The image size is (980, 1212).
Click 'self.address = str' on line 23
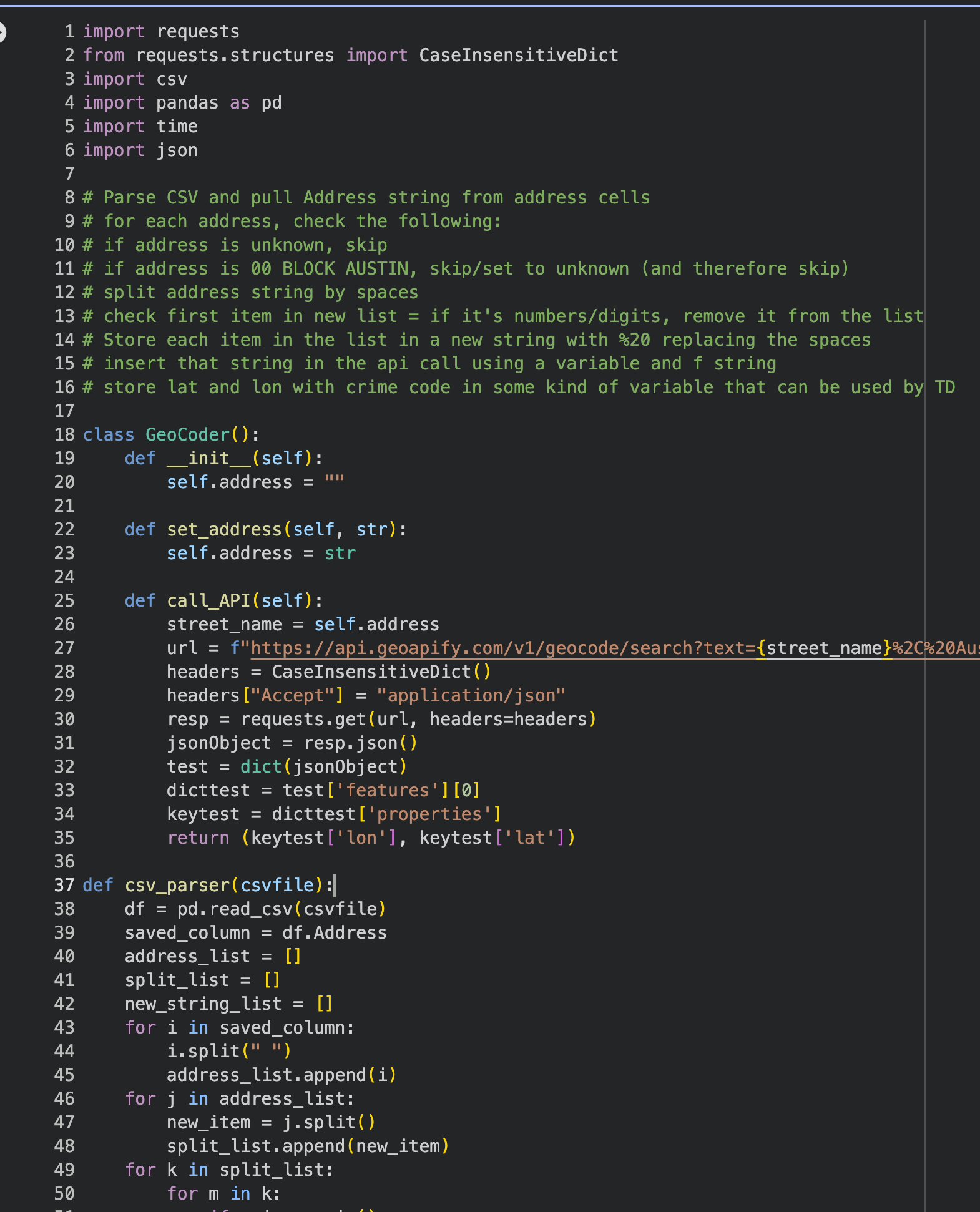tap(261, 554)
